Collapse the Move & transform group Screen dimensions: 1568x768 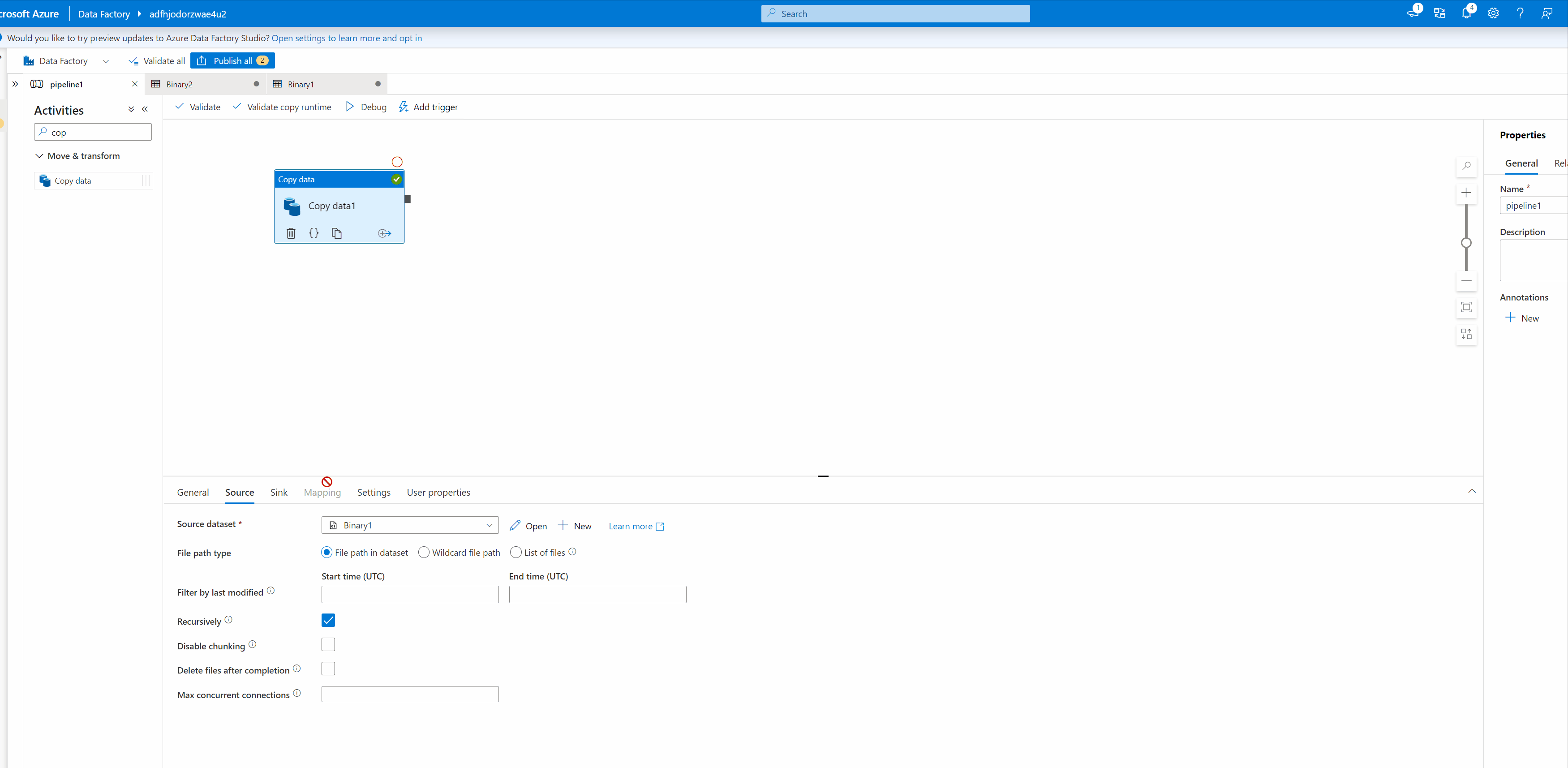(39, 156)
